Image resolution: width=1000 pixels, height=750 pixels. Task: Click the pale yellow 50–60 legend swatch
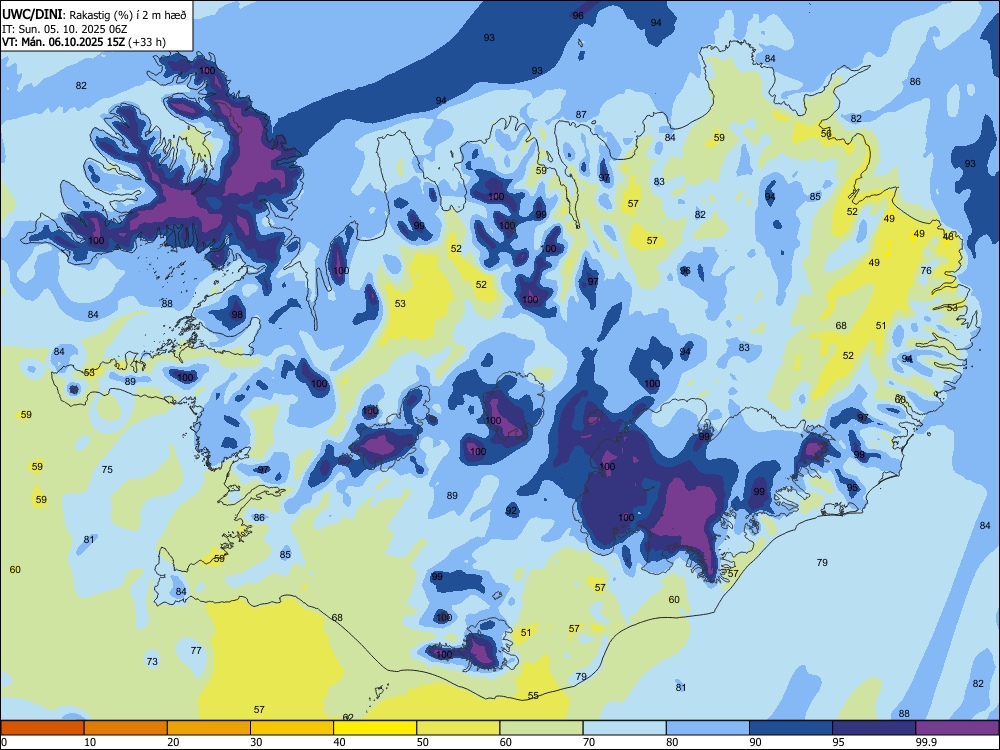458,728
